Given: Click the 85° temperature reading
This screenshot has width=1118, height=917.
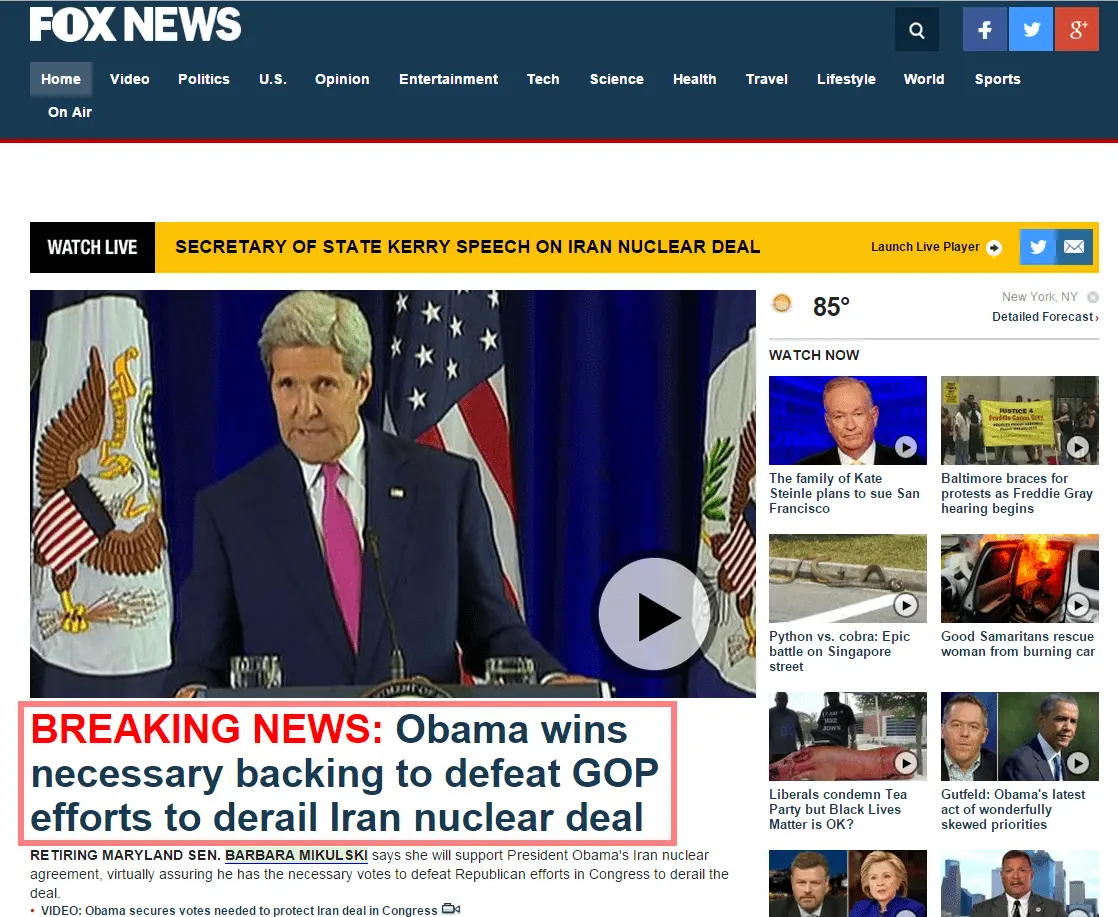Looking at the screenshot, I should point(831,307).
